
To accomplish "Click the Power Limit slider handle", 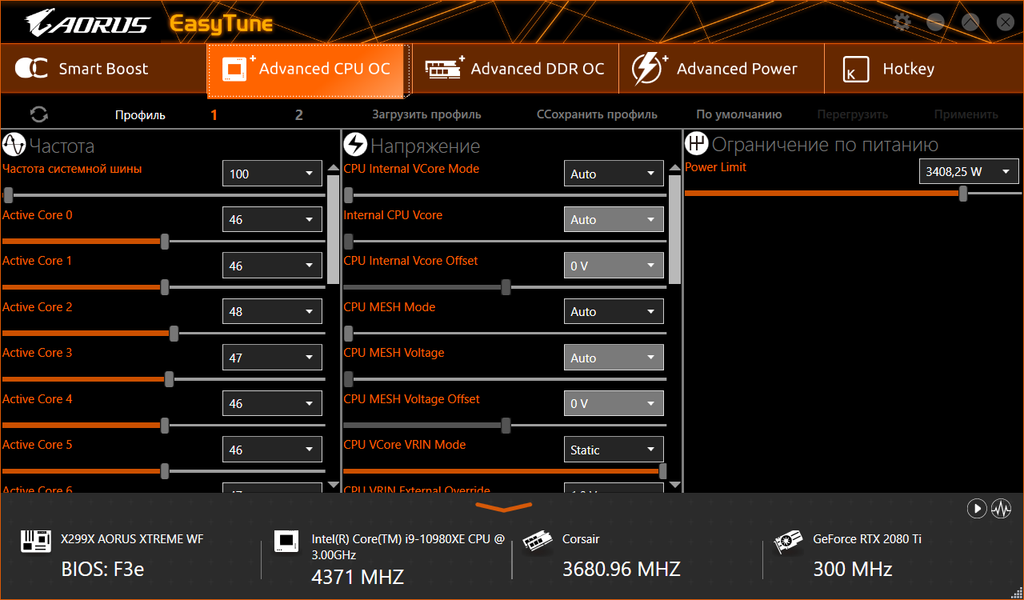I will pyautogui.click(x=963, y=193).
